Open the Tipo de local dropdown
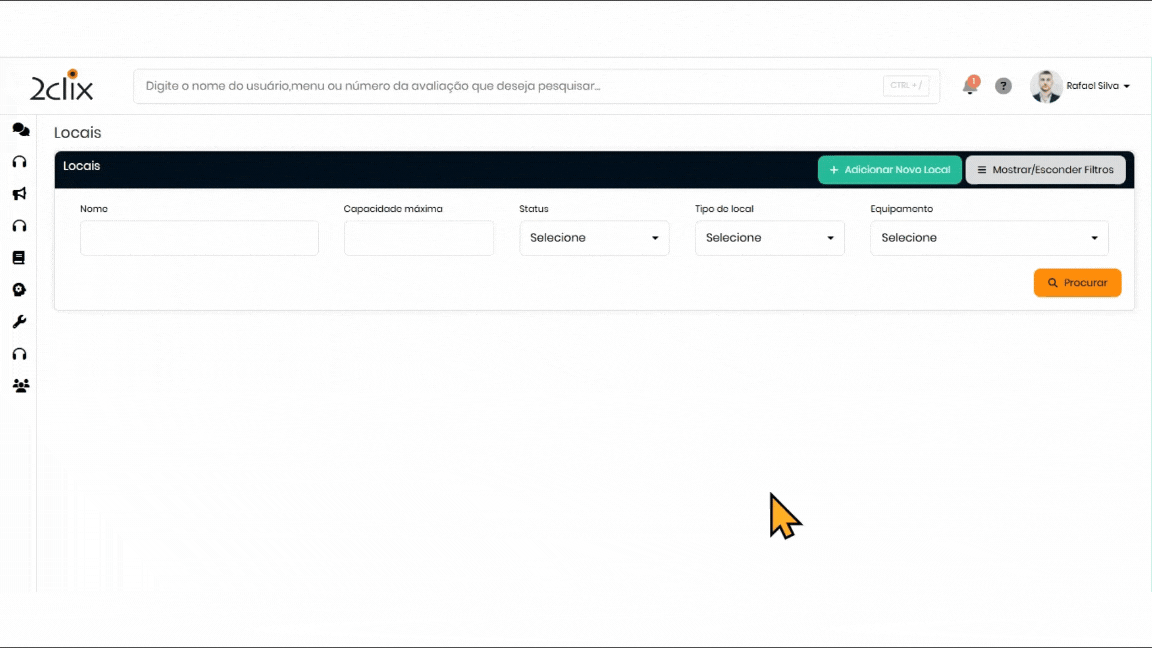Image resolution: width=1152 pixels, height=648 pixels. point(769,238)
